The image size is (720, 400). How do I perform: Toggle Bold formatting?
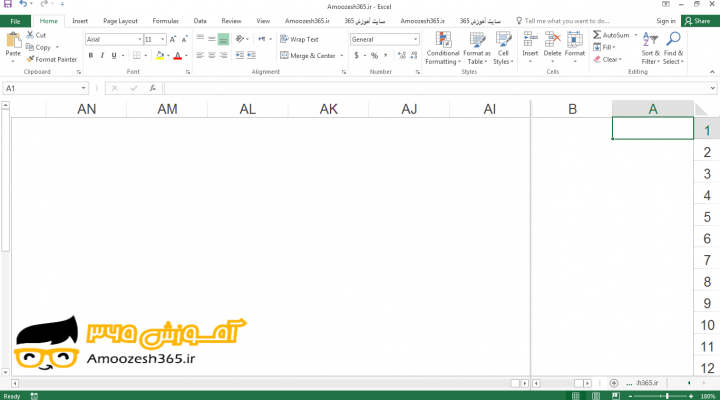(90, 56)
